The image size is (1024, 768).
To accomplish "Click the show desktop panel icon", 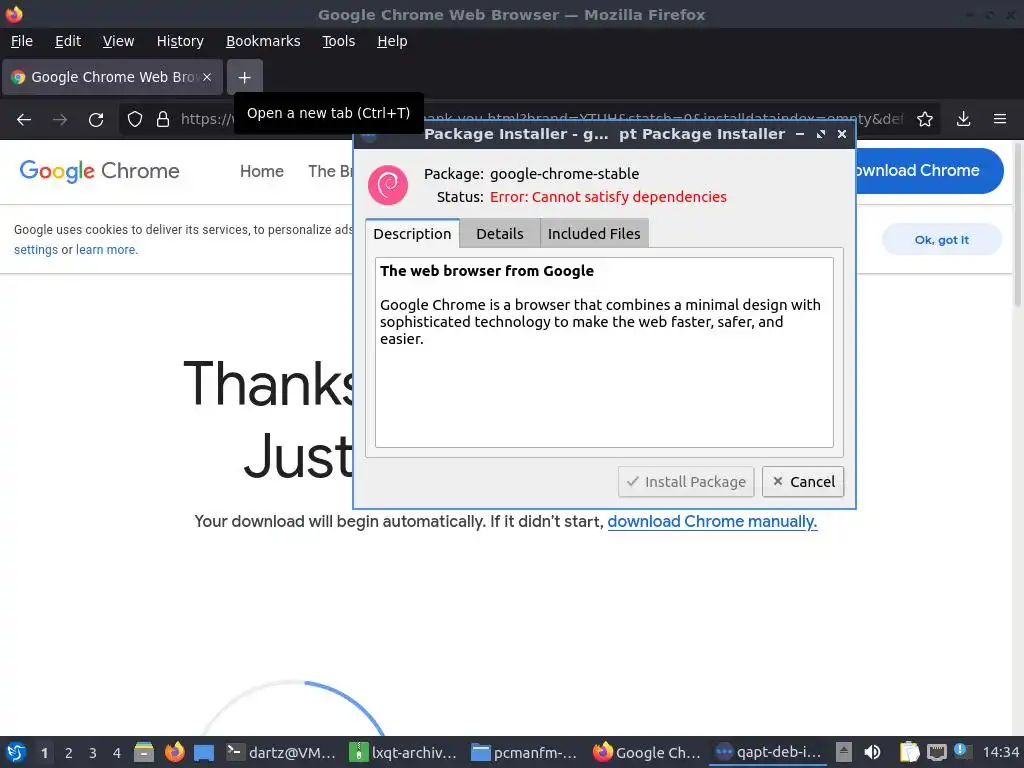I will [204, 752].
